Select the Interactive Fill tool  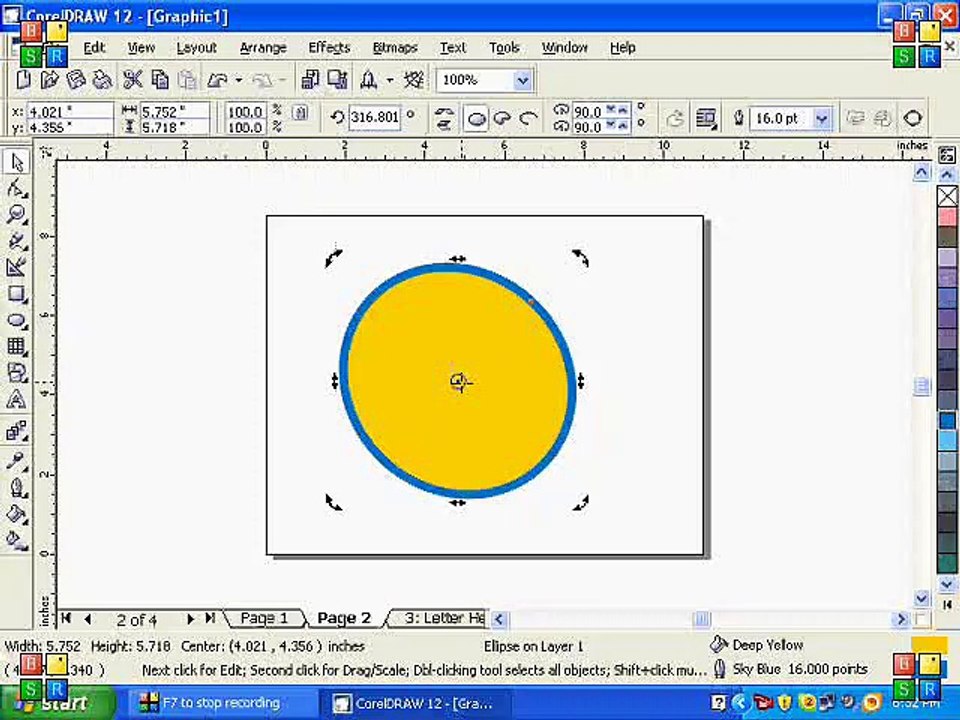[16, 540]
